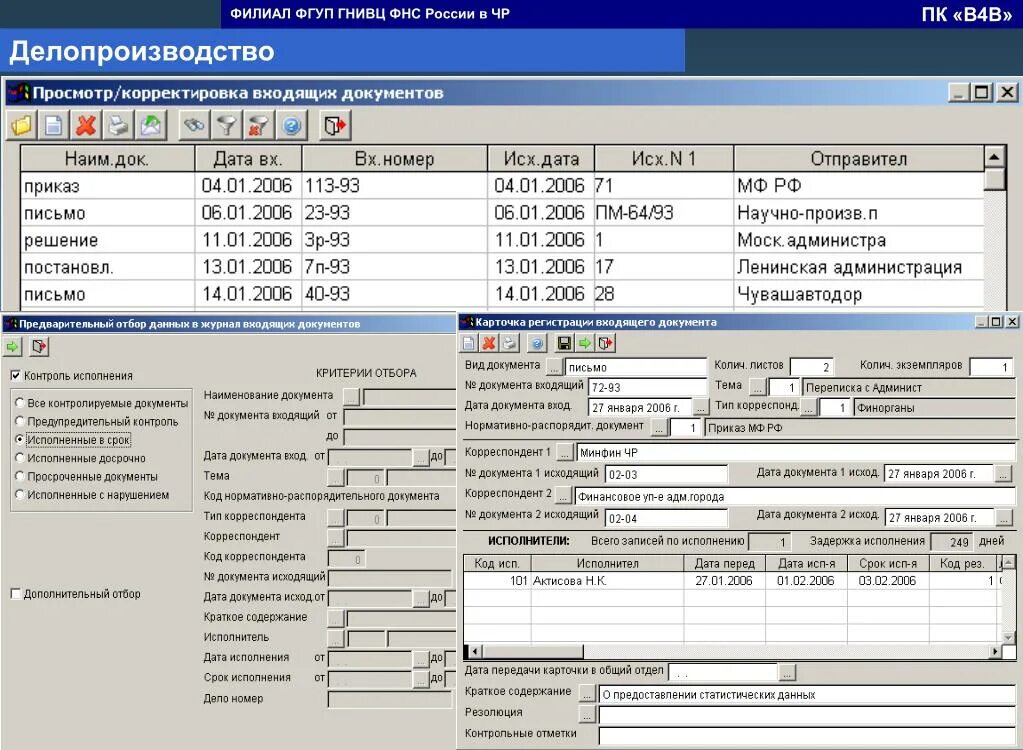
Task: Click the red X delete icon in the main toolbar
Action: tap(85, 125)
